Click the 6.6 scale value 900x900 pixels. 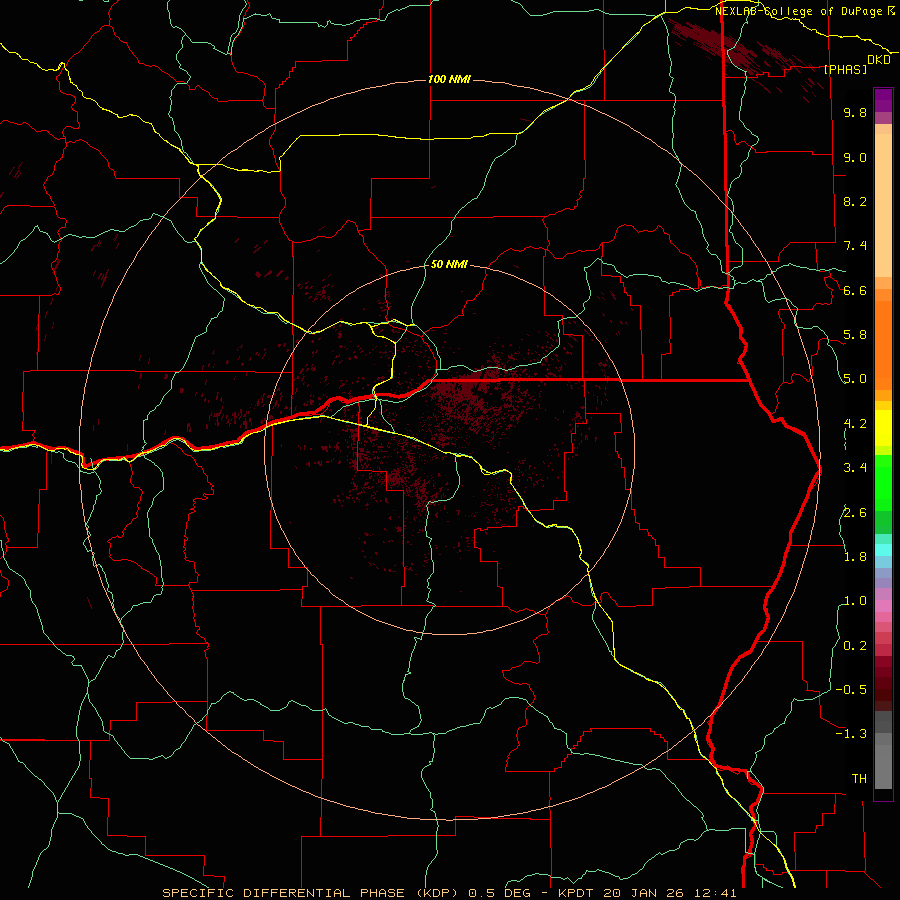(x=855, y=290)
